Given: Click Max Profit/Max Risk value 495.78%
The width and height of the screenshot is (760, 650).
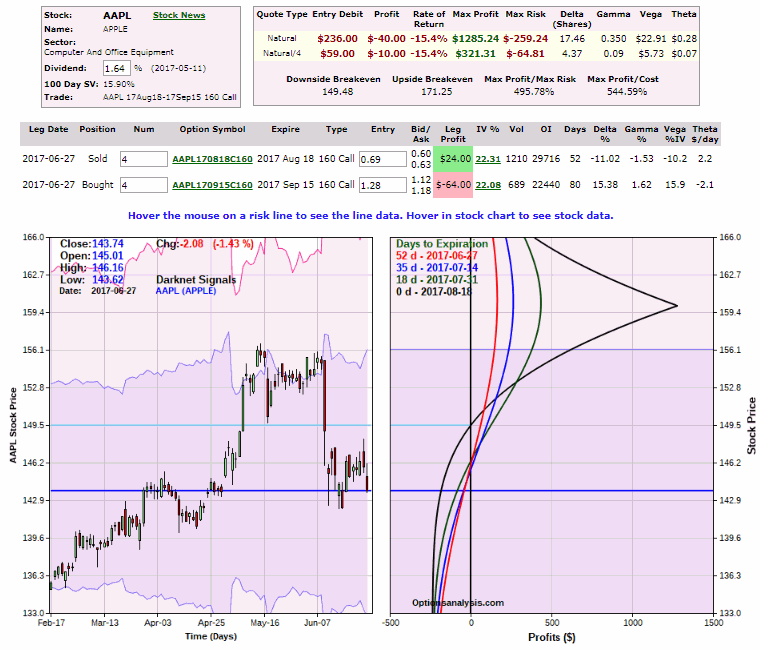Looking at the screenshot, I should coord(534,92).
